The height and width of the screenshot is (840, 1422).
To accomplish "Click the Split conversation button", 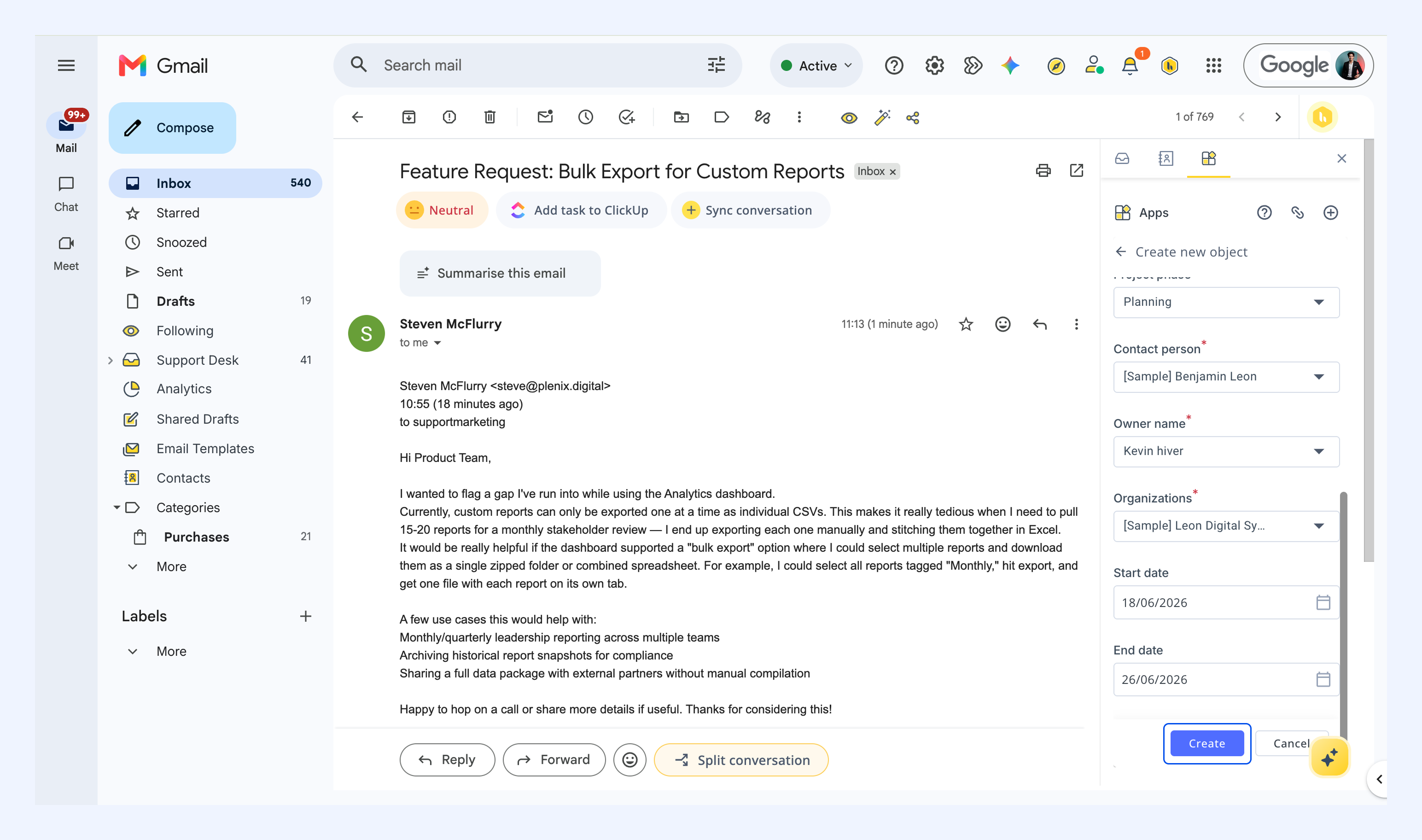I will (x=741, y=759).
